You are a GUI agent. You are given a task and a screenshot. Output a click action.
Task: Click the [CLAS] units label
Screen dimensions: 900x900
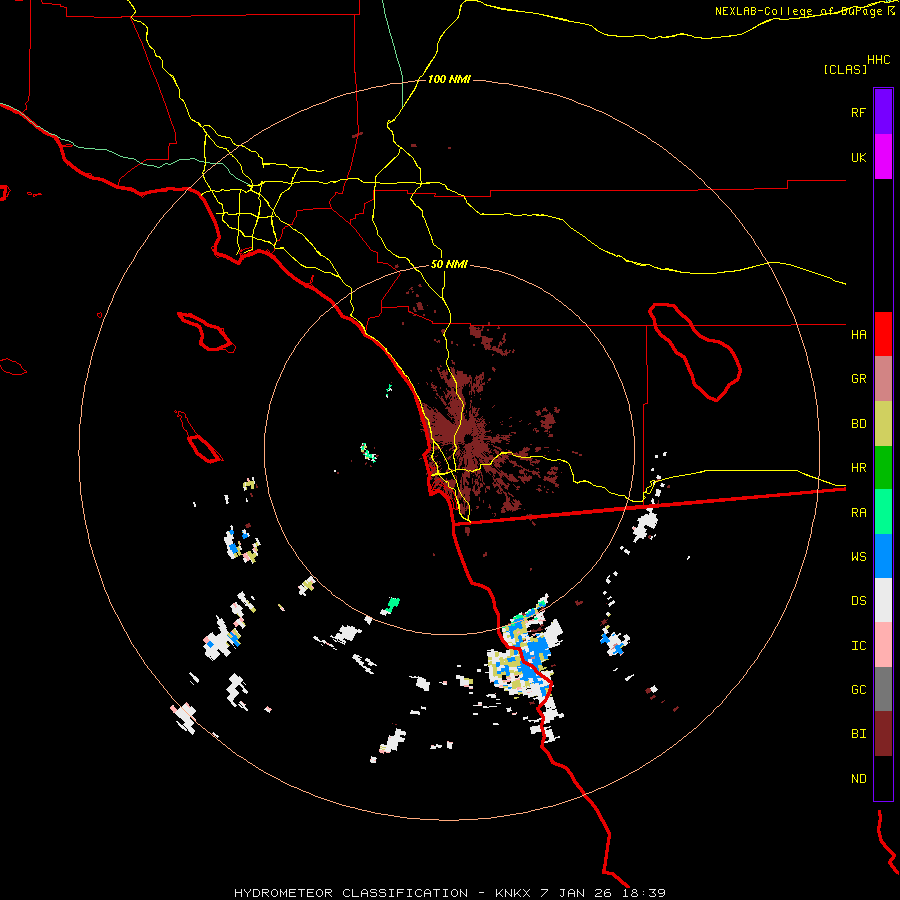845,69
